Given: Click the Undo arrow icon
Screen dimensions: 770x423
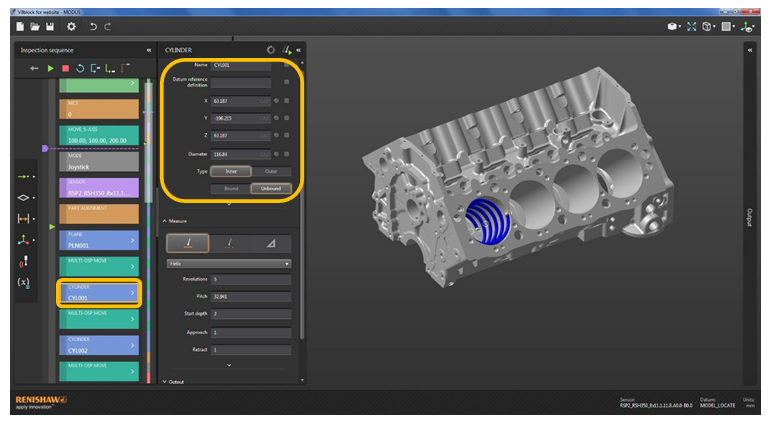Looking at the screenshot, I should 93,26.
